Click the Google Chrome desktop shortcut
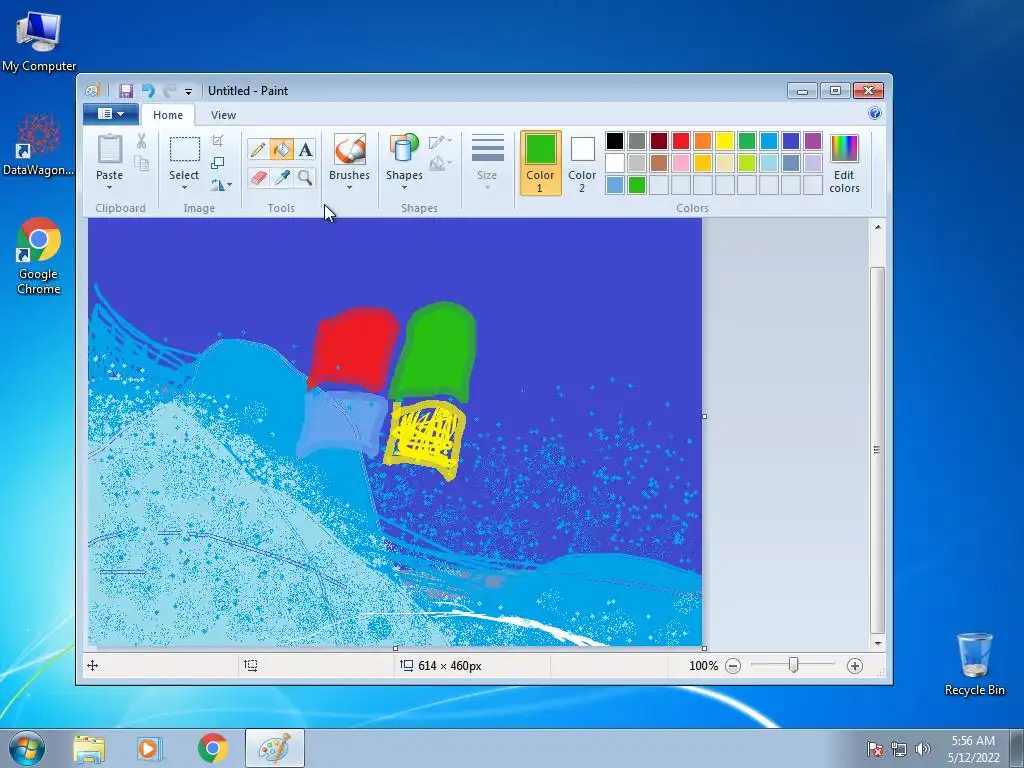This screenshot has width=1024, height=768. click(x=39, y=257)
